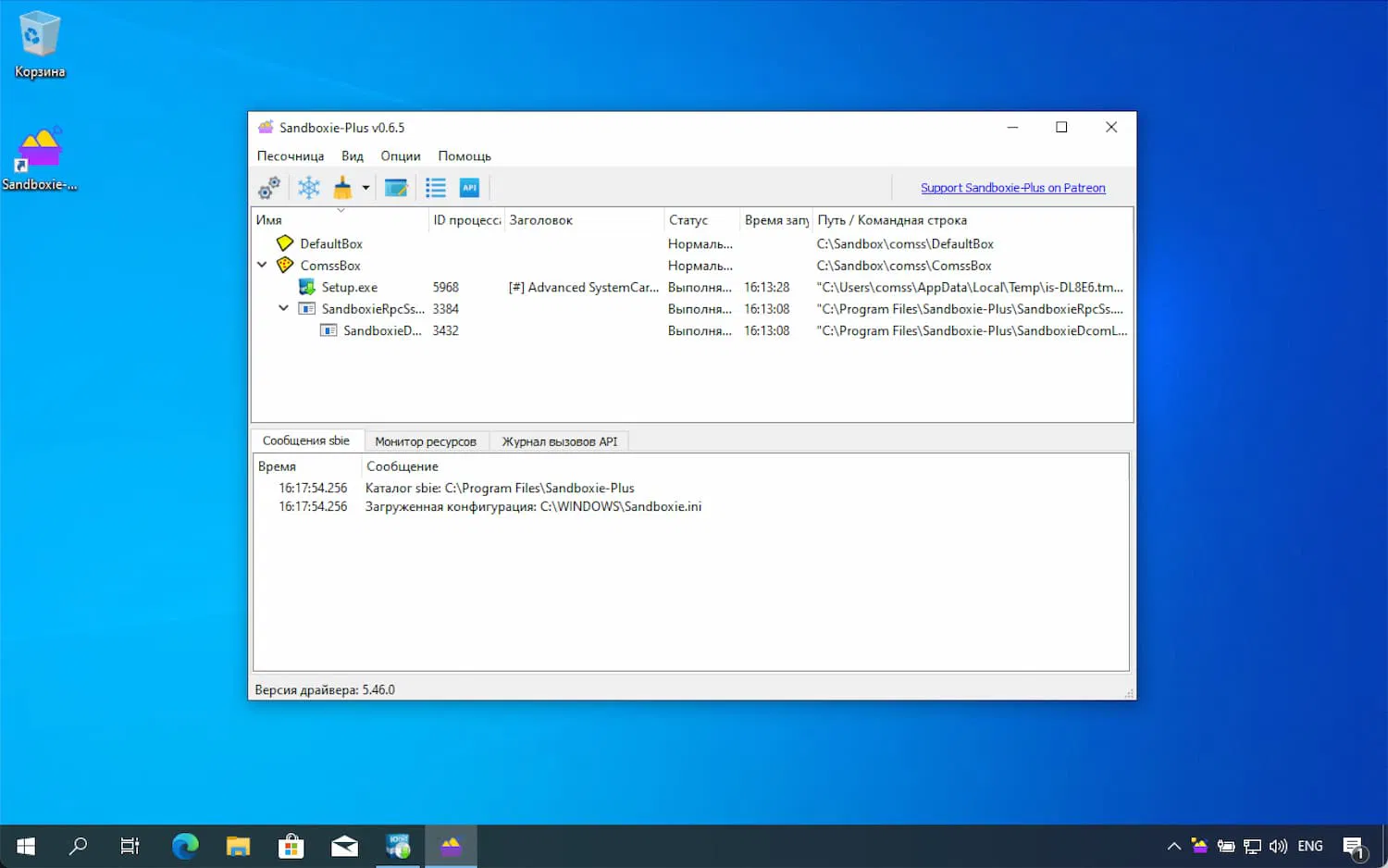The image size is (1388, 868).
Task: Open the dropdown arrow beside the broom
Action: [366, 188]
